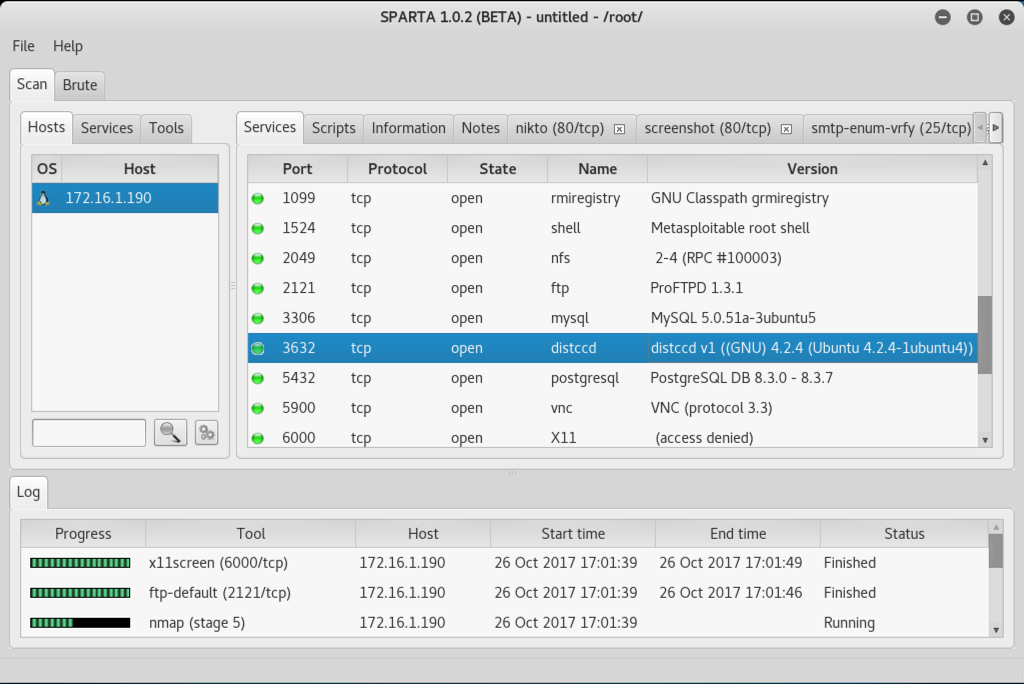
Task: Click green open indicator beside port 1524
Action: click(258, 228)
